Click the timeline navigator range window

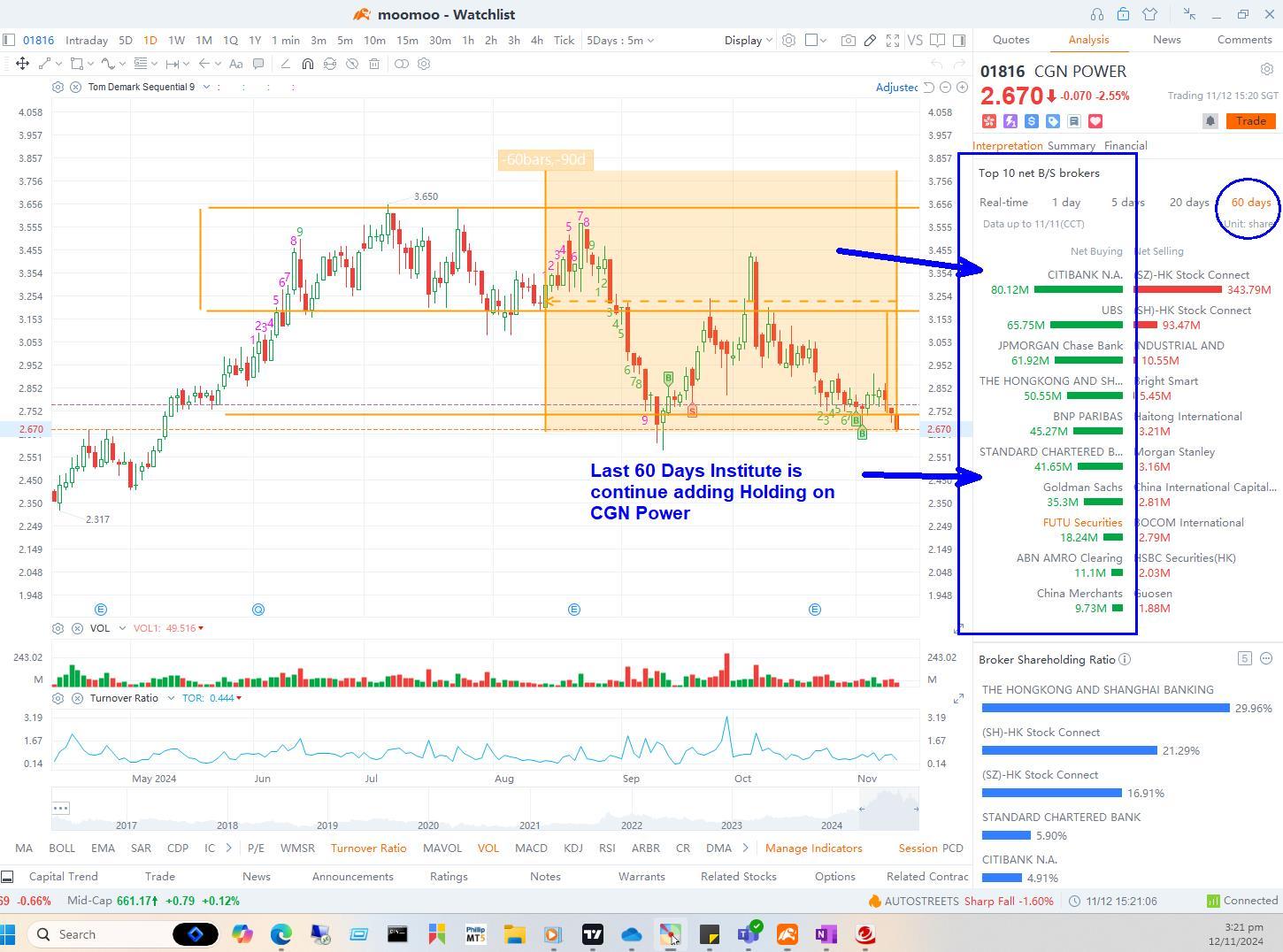pyautogui.click(x=889, y=809)
